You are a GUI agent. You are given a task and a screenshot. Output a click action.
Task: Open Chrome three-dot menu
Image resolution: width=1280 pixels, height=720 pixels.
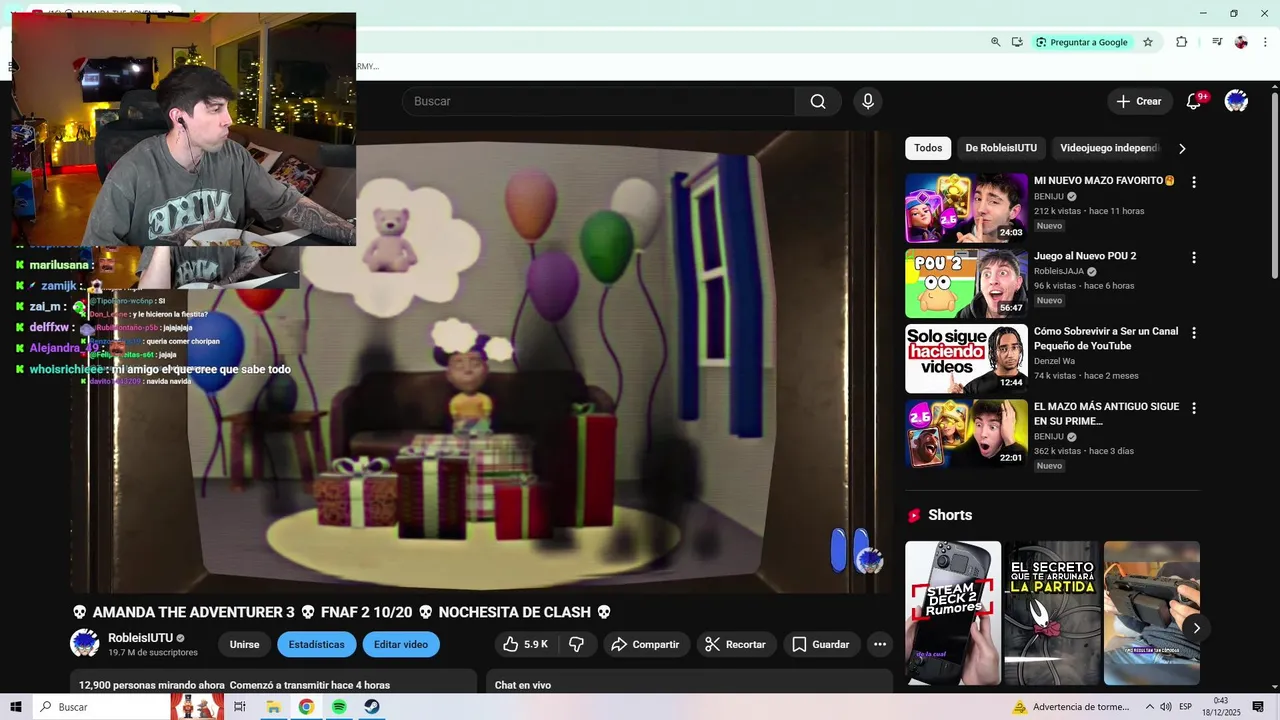pos(1263,42)
